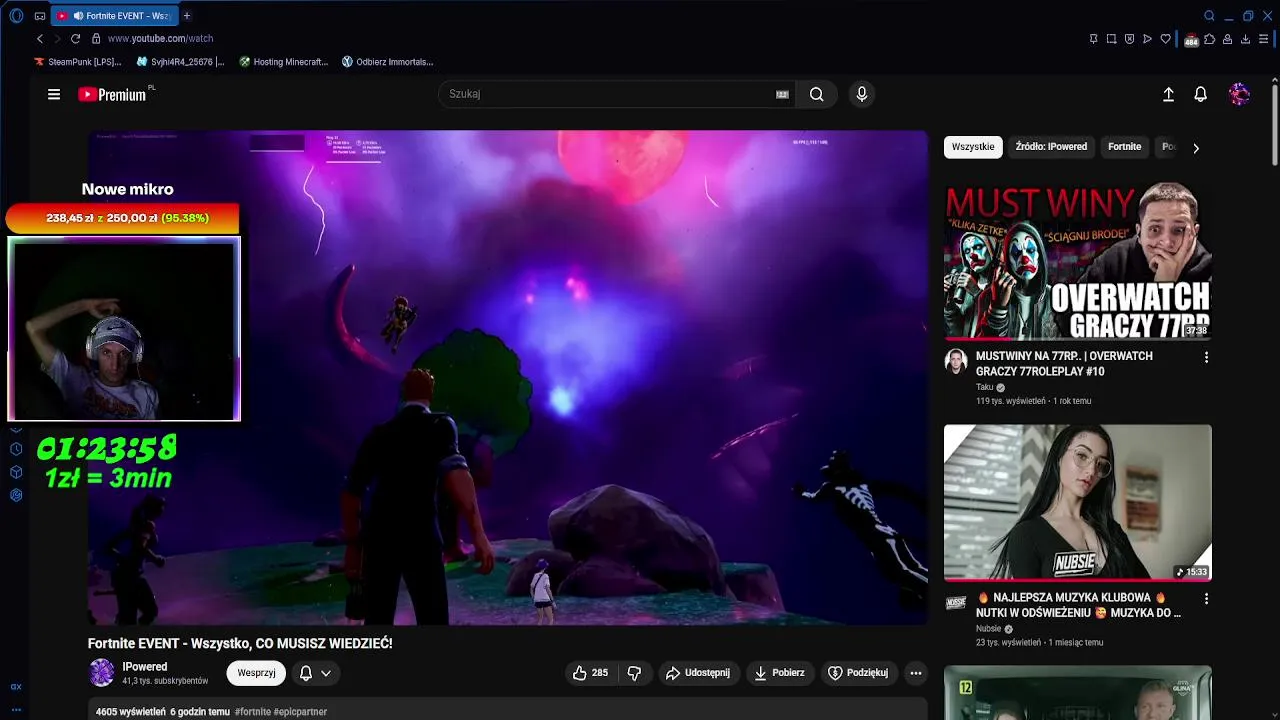Open the YouTube notifications bell
This screenshot has height=720, width=1280.
1201,94
